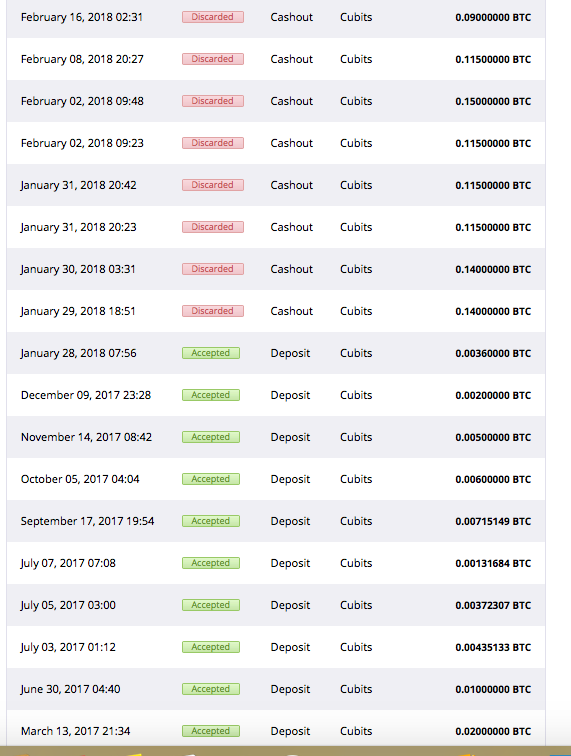Click the 0.15000000 BTC cashout amount
The width and height of the screenshot is (571, 756).
point(493,101)
